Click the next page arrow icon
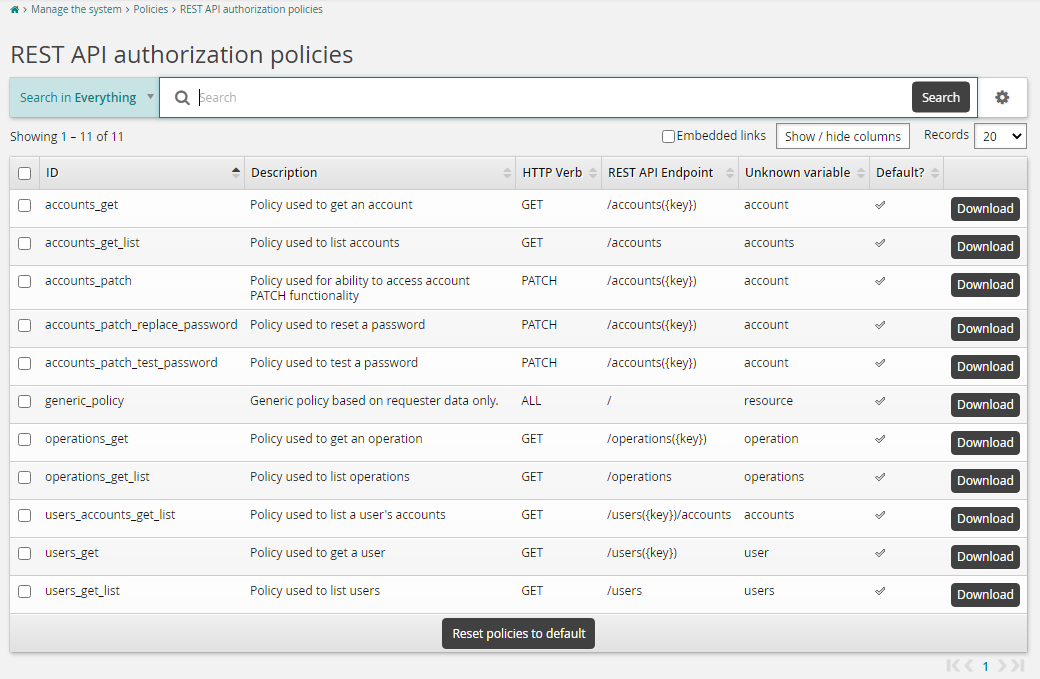The height and width of the screenshot is (679, 1040). (1003, 665)
